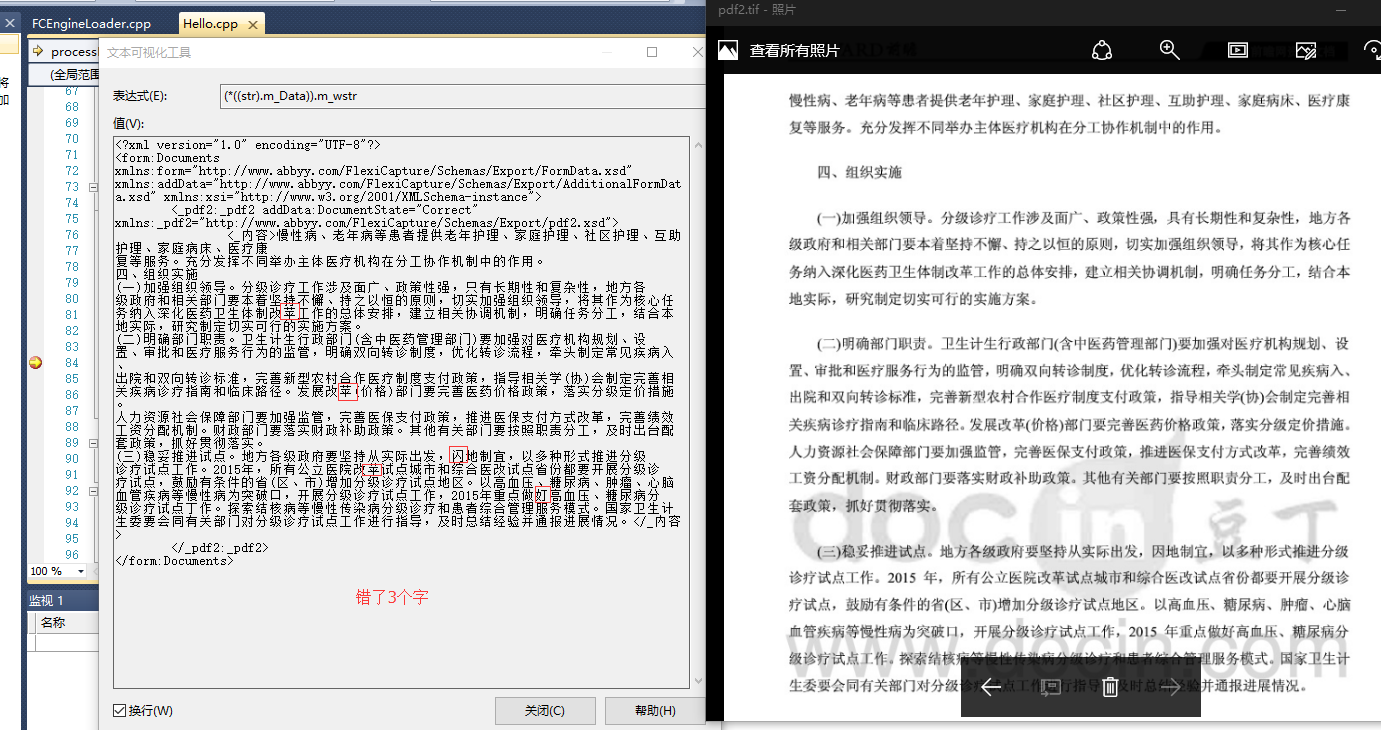Start a slideshow using the slideshow icon
Image resolution: width=1381 pixels, height=730 pixels.
pyautogui.click(x=1237, y=48)
